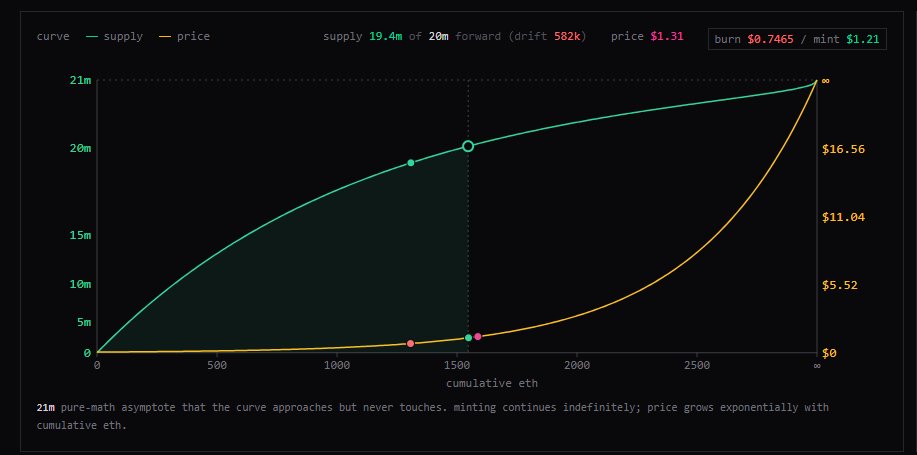Viewport: 917px width, 455px height.
Task: Click the 21m left axis label
Action: pyautogui.click(x=81, y=81)
